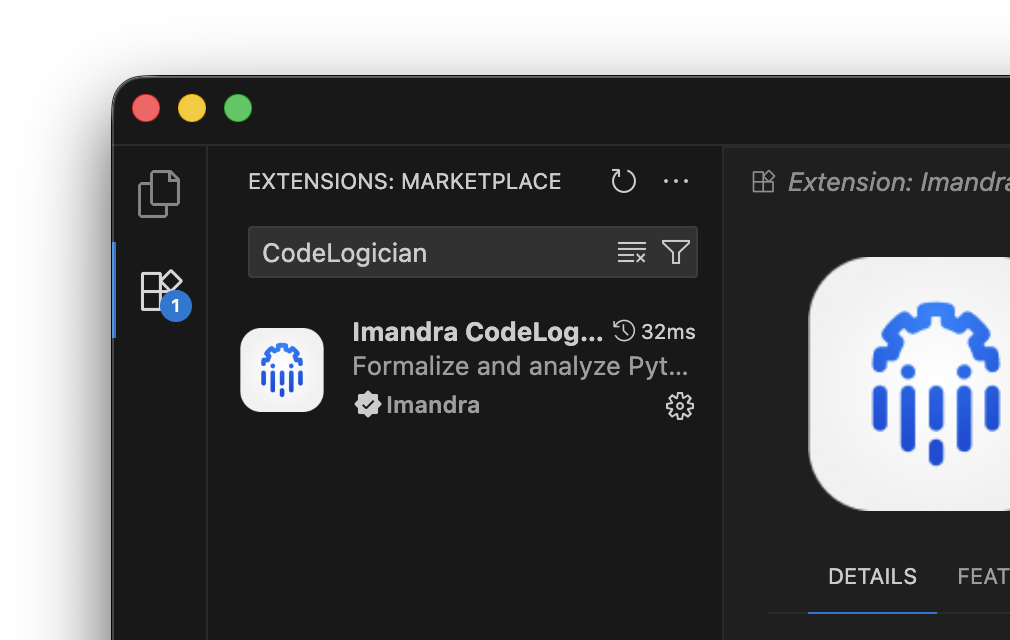Screen dimensions: 1010x640
Task: Toggle the filter funnel in the search bar
Action: click(676, 252)
